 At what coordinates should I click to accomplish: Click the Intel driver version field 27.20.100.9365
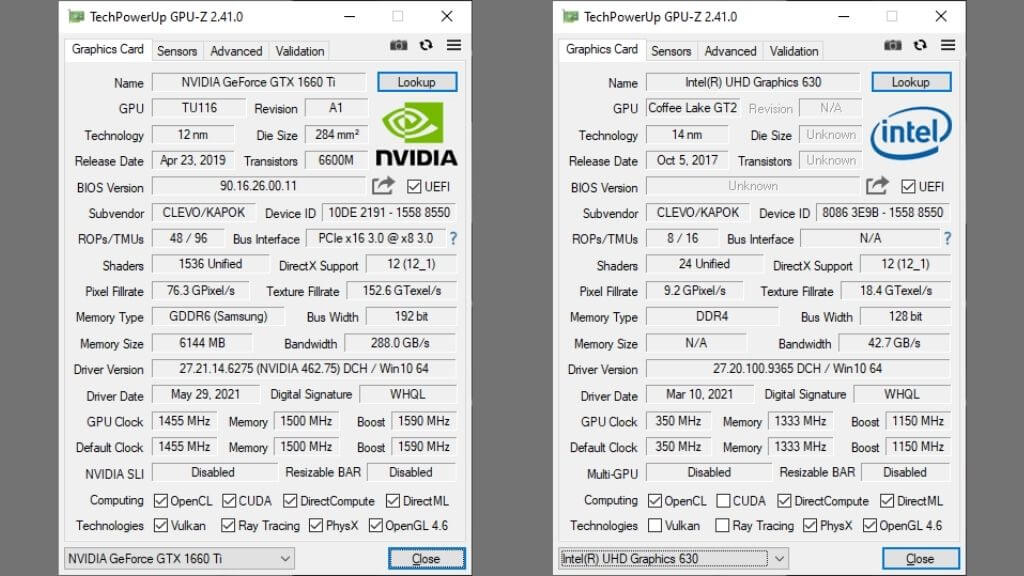click(798, 368)
